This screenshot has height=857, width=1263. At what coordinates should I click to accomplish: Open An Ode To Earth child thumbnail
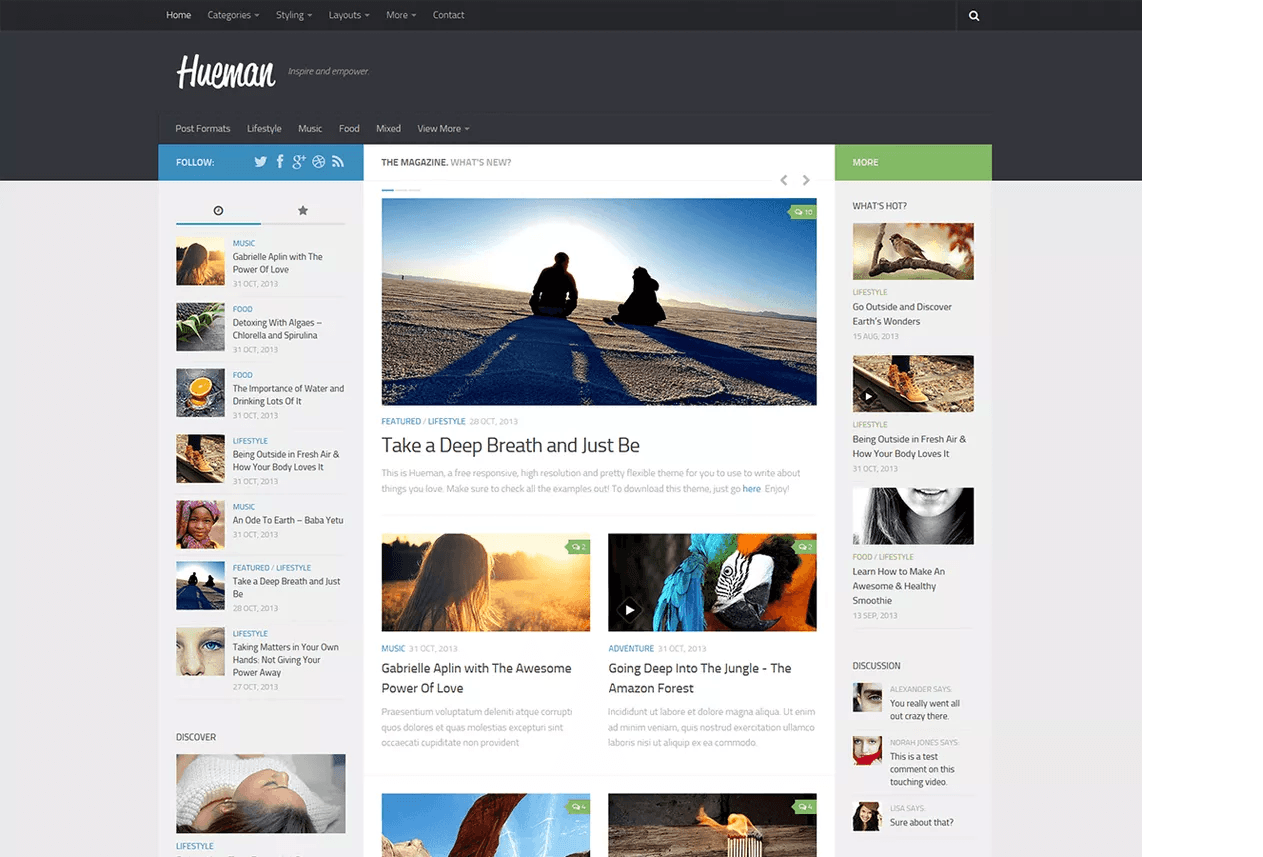[x=200, y=525]
